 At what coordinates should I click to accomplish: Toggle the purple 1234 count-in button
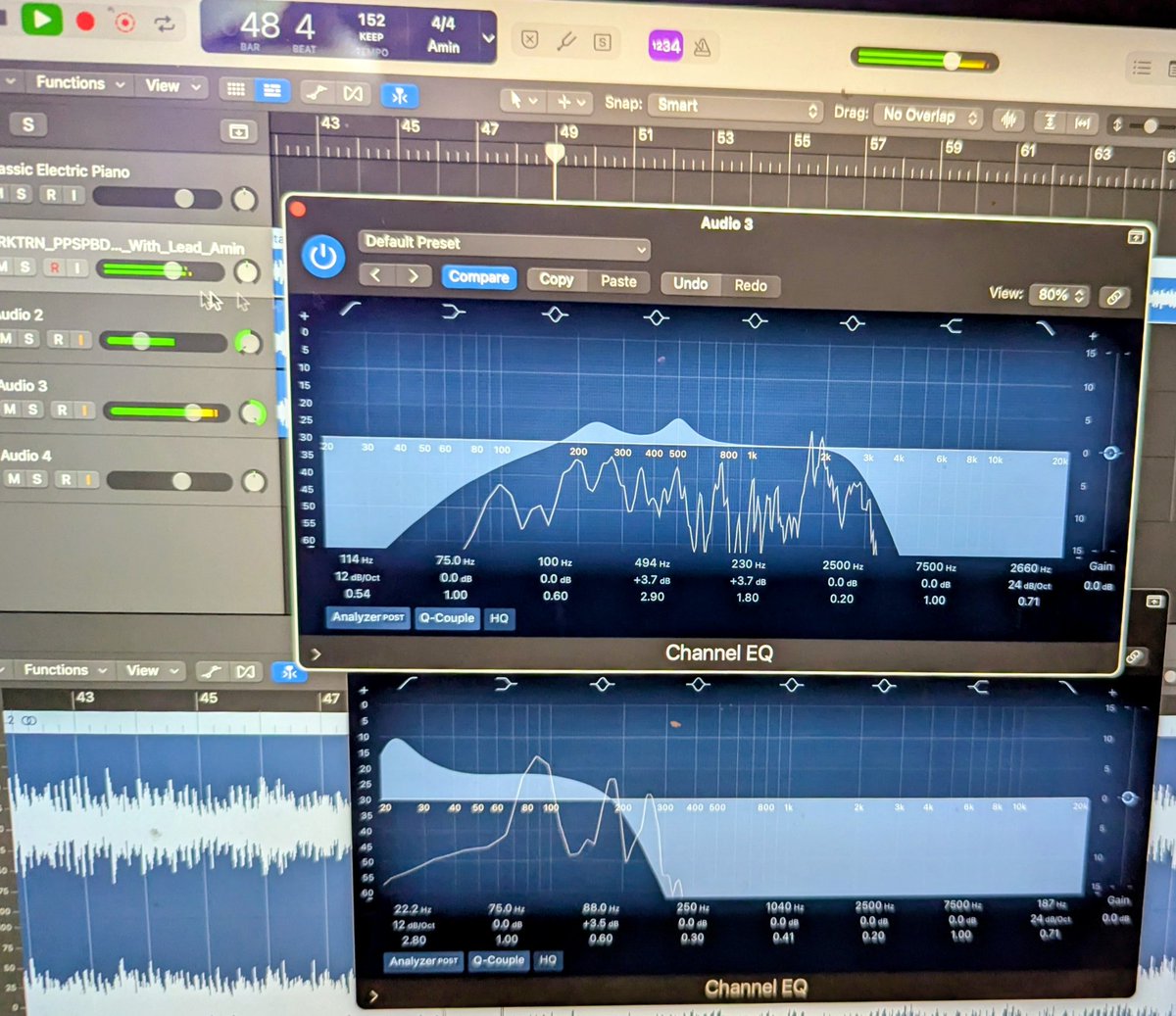(665, 45)
